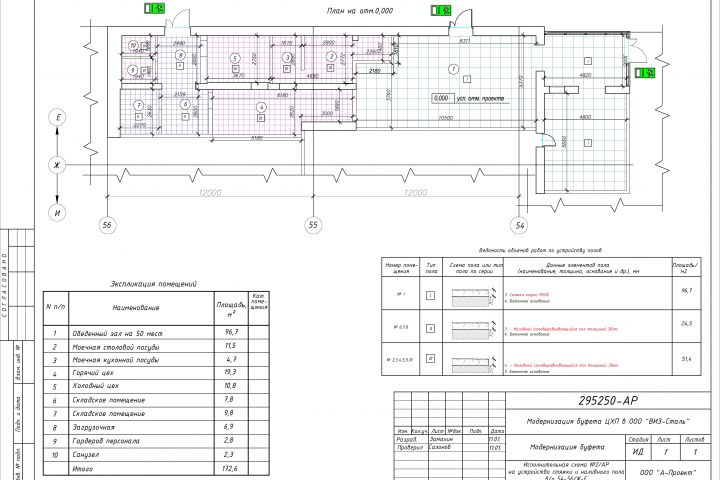Select grid axis bubble 54
The image size is (720, 480).
tap(520, 225)
